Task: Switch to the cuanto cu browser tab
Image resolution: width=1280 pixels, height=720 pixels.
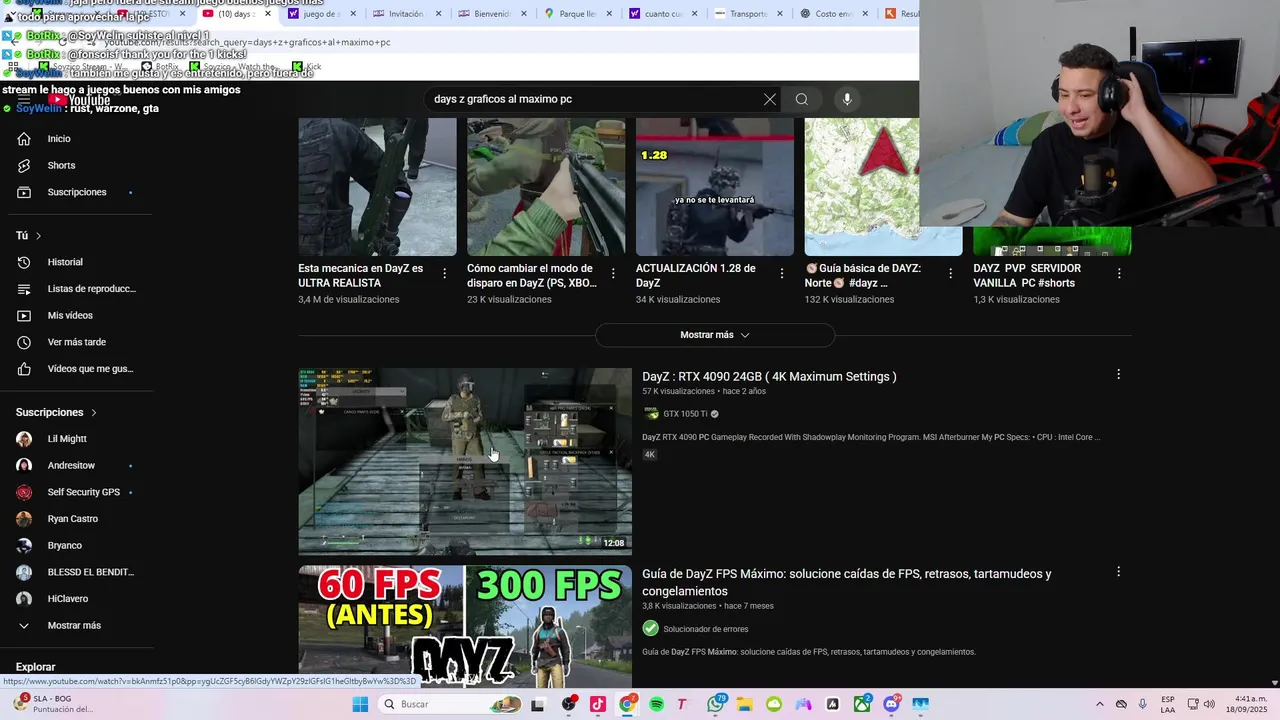Action: pos(663,14)
